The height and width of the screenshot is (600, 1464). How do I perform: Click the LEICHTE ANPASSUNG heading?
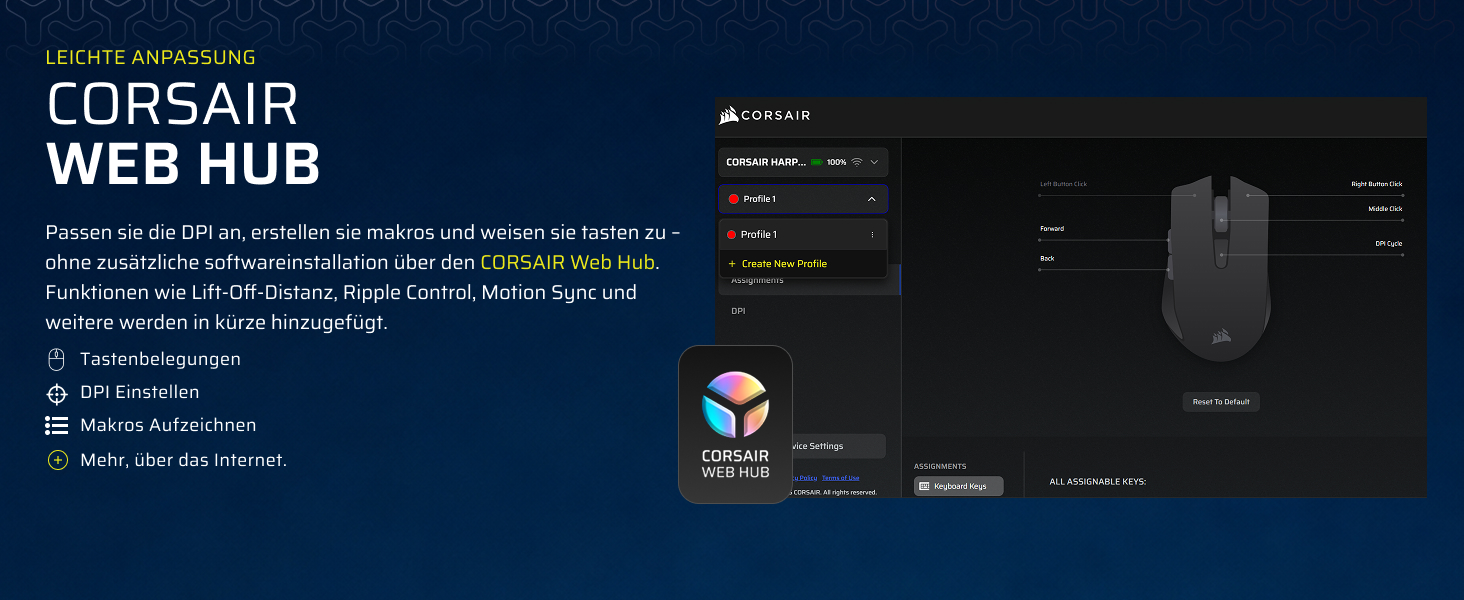coord(151,58)
